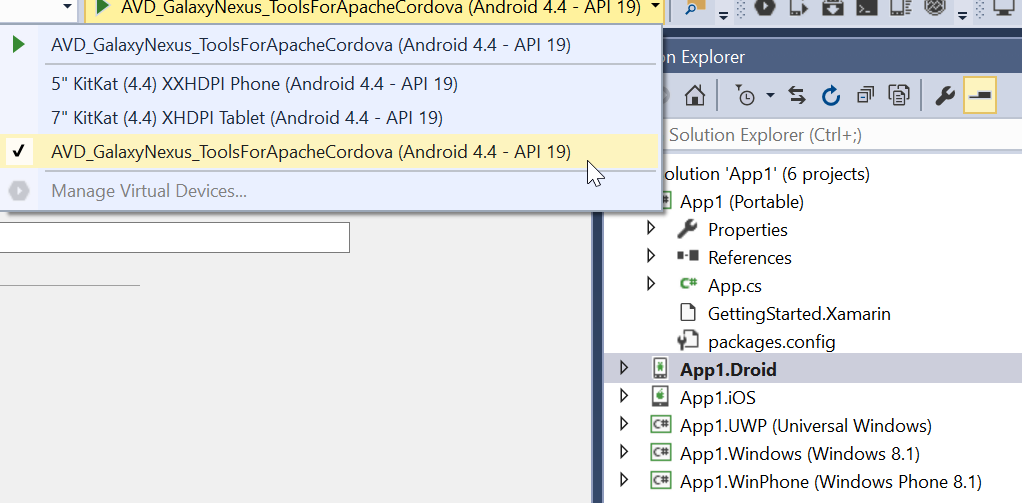Select Solution 'App1' root node
The height and width of the screenshot is (503, 1022).
pos(764,174)
